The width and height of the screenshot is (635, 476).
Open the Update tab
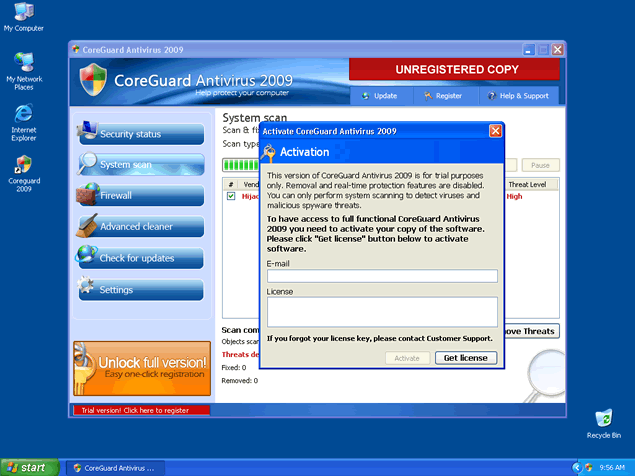click(x=379, y=96)
